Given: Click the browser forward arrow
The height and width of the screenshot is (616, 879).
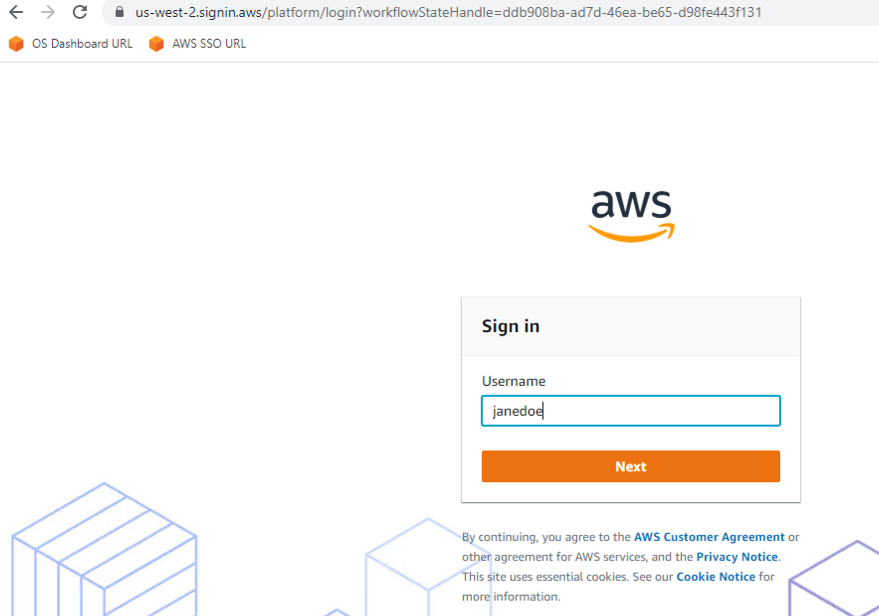Looking at the screenshot, I should tap(48, 13).
